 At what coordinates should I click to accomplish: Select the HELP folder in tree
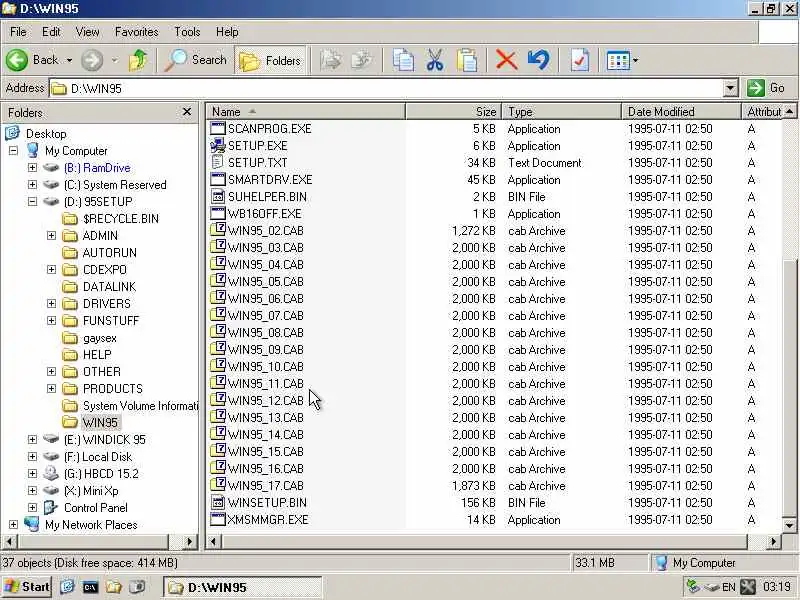97,355
